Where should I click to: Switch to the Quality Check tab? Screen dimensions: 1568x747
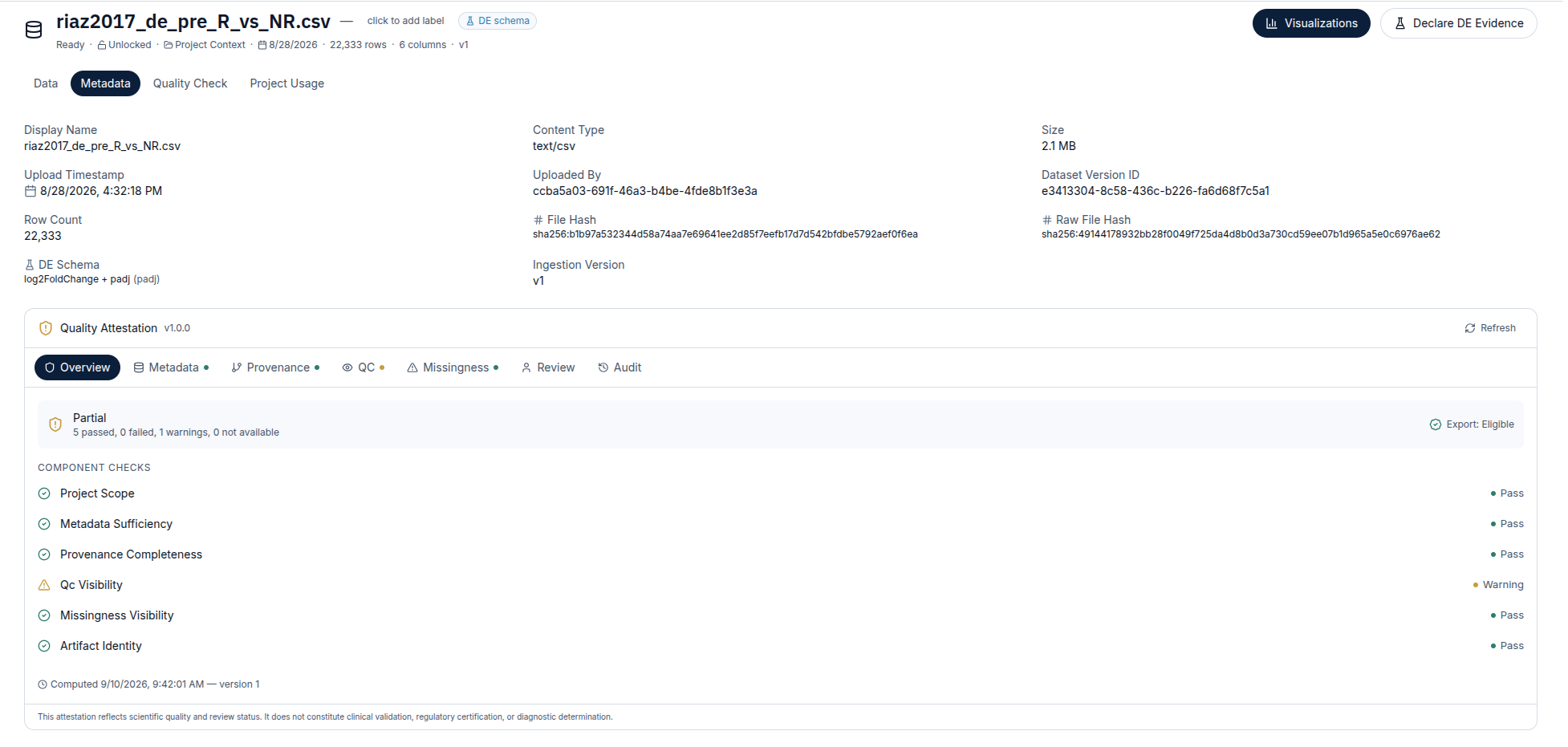(x=190, y=83)
